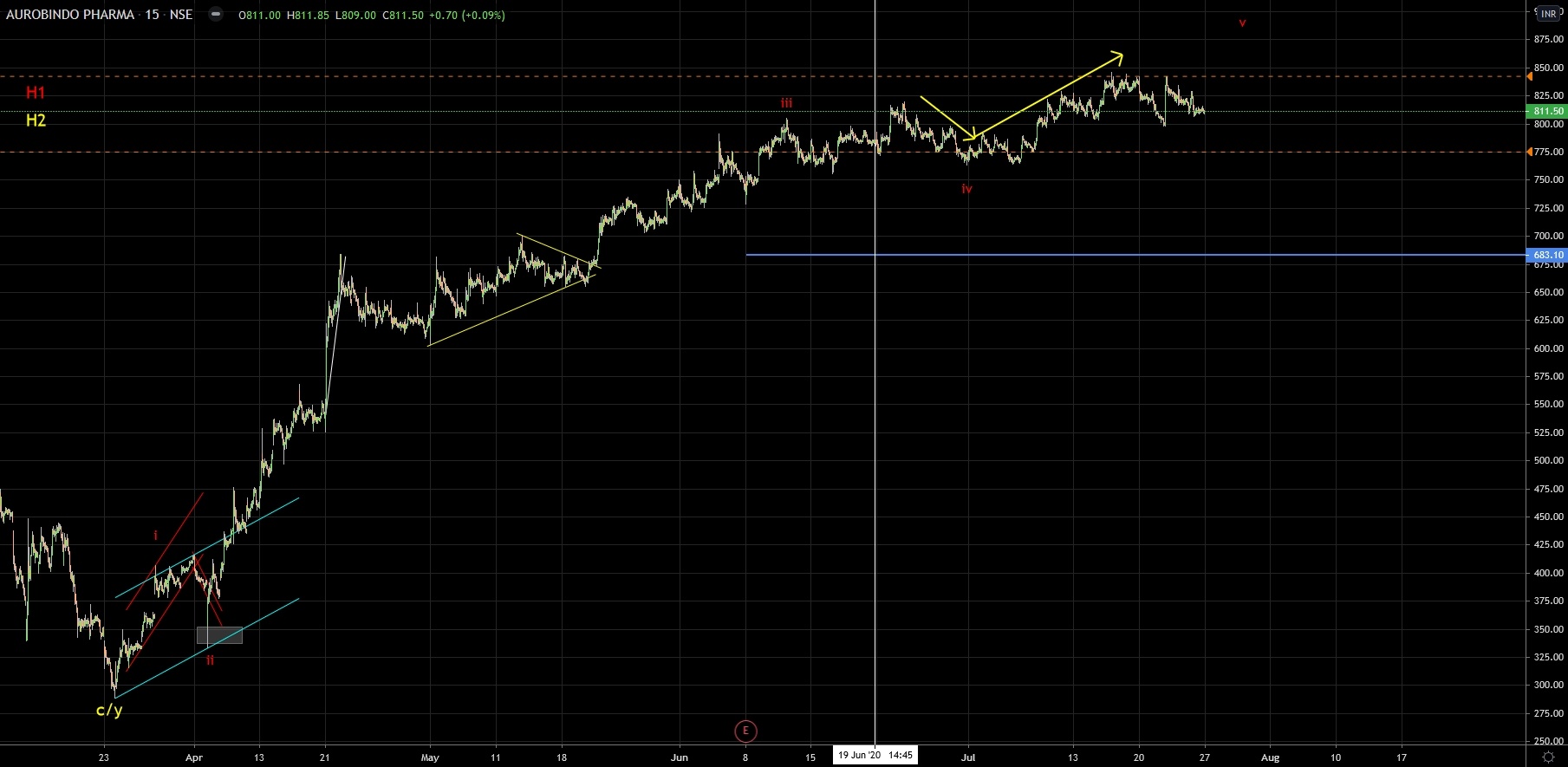Click the red wave v label
Screen dimensions: 1568x767
coord(1242,23)
